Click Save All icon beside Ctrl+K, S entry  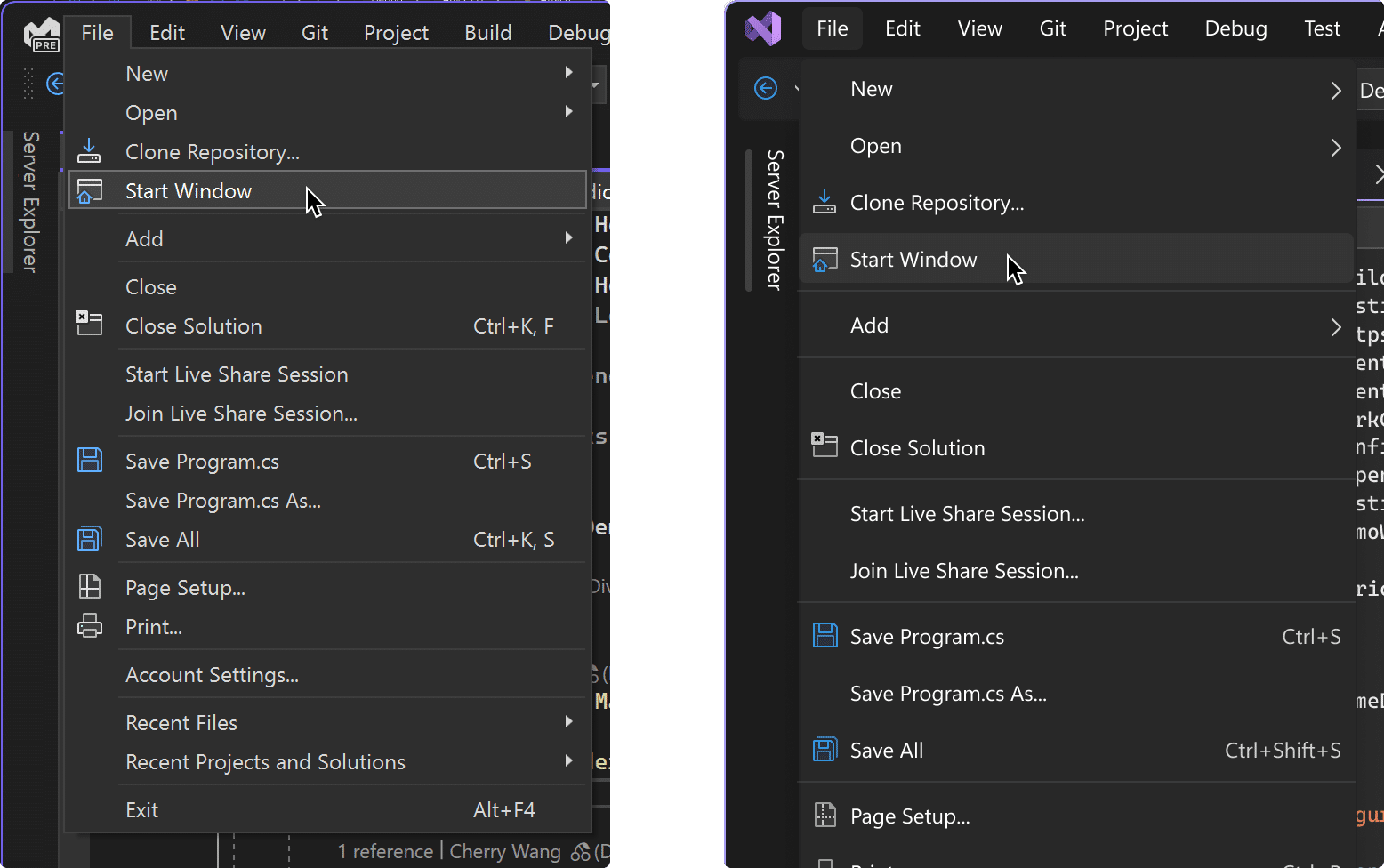(x=90, y=539)
